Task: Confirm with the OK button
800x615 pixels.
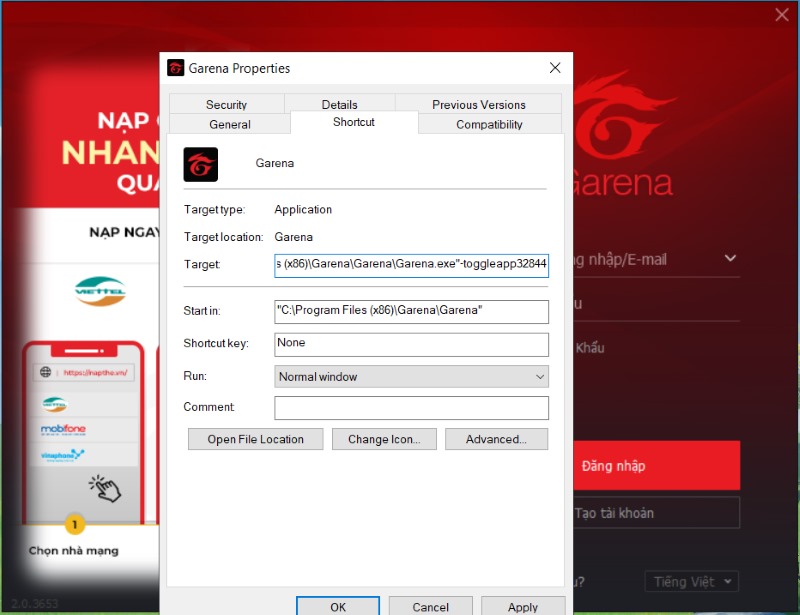Action: [x=338, y=606]
